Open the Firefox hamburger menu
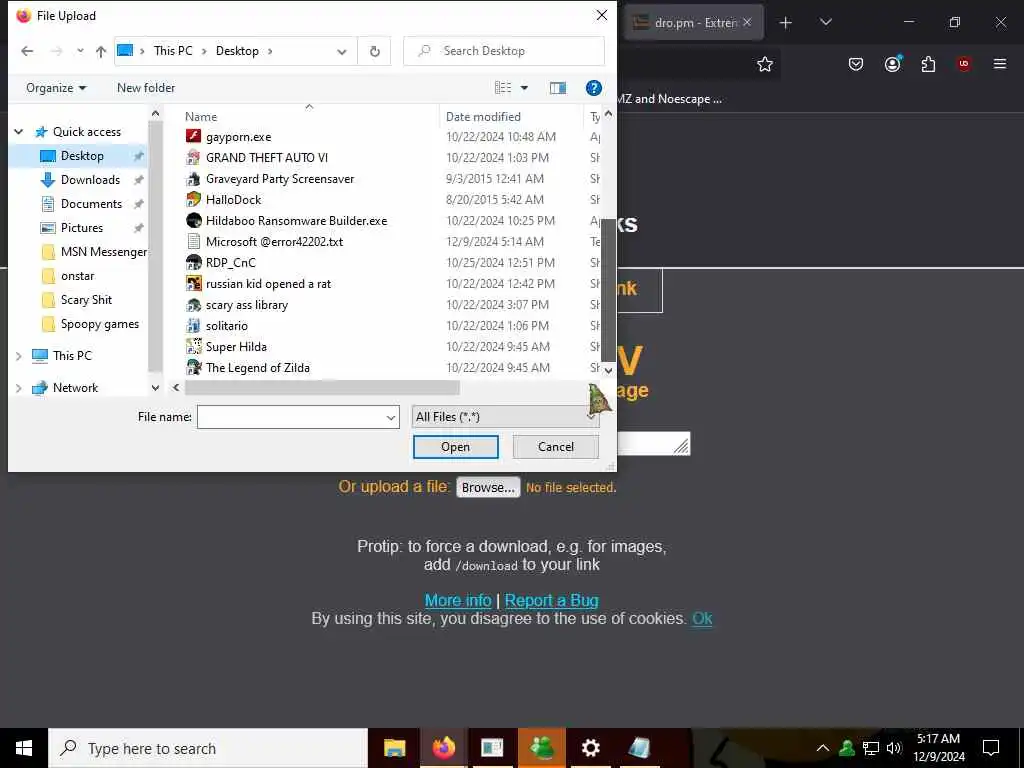Viewport: 1024px width, 768px height. pos(999,64)
